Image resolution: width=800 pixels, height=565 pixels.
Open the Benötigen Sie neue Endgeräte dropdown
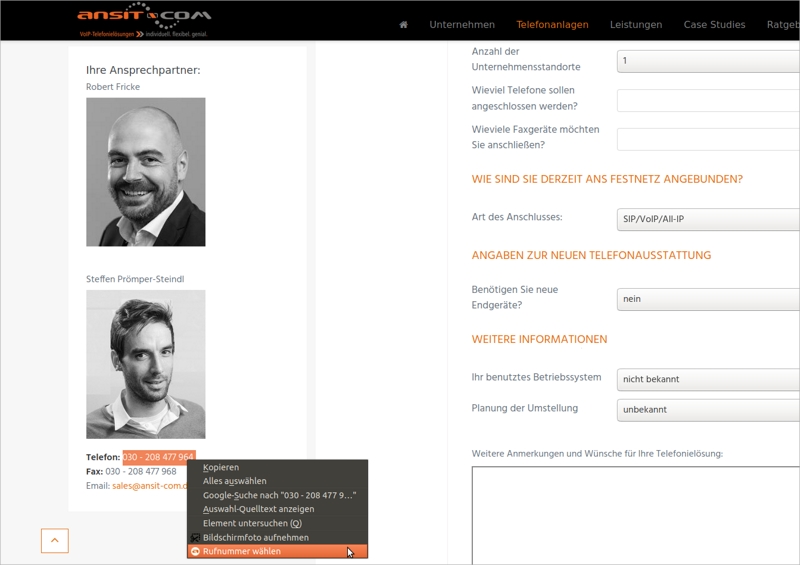click(x=708, y=299)
